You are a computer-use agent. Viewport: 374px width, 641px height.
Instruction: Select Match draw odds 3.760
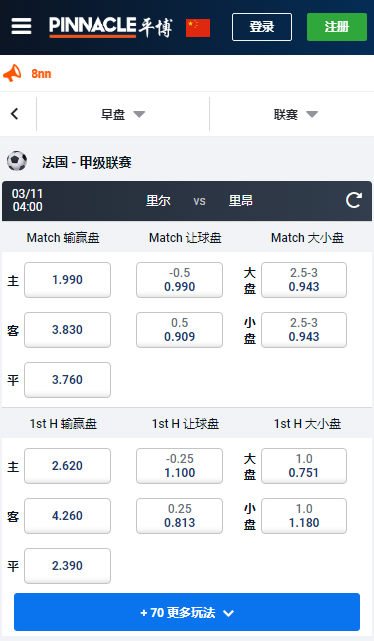click(67, 380)
